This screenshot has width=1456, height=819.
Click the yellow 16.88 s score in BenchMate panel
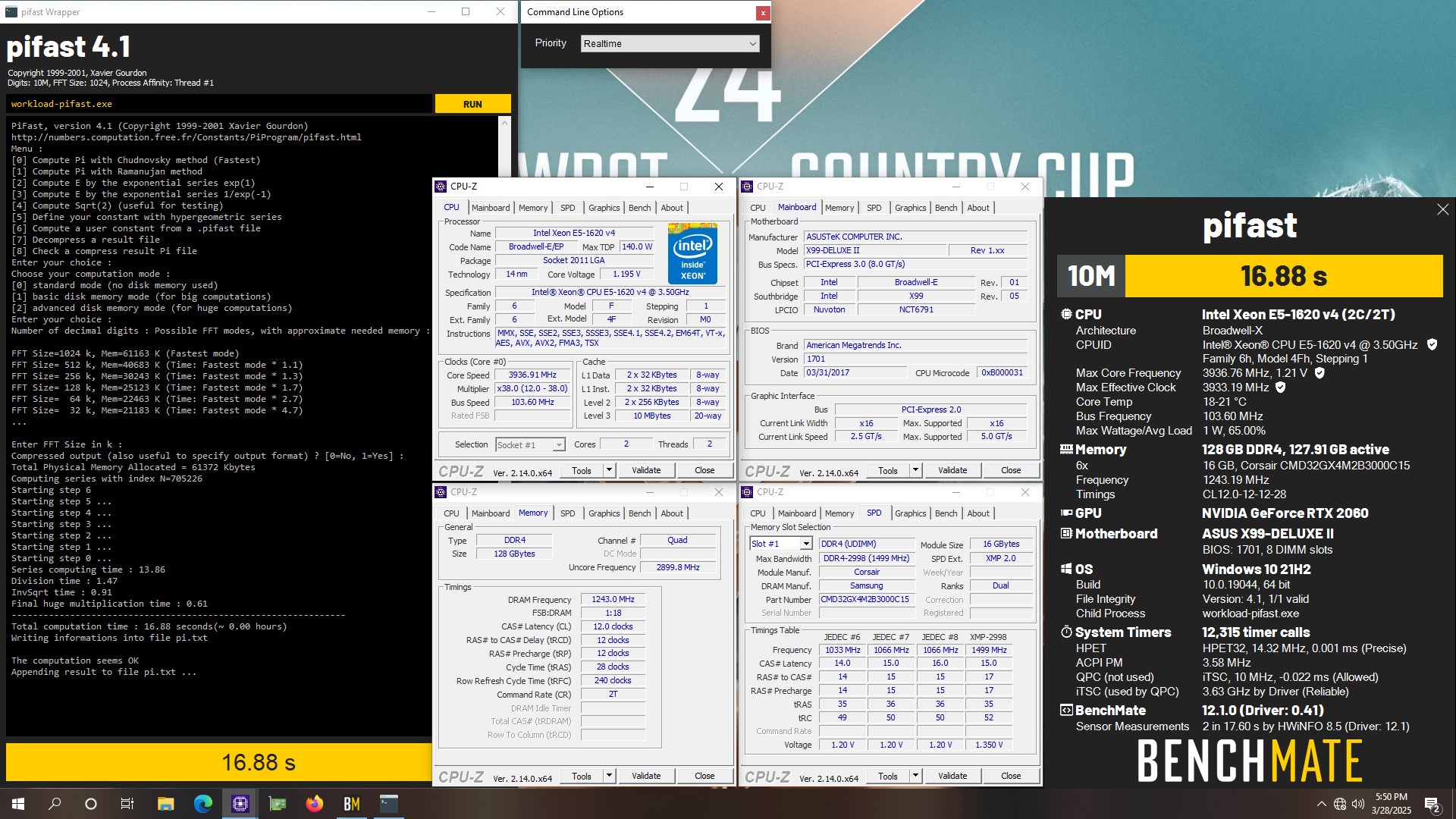[x=1284, y=276]
